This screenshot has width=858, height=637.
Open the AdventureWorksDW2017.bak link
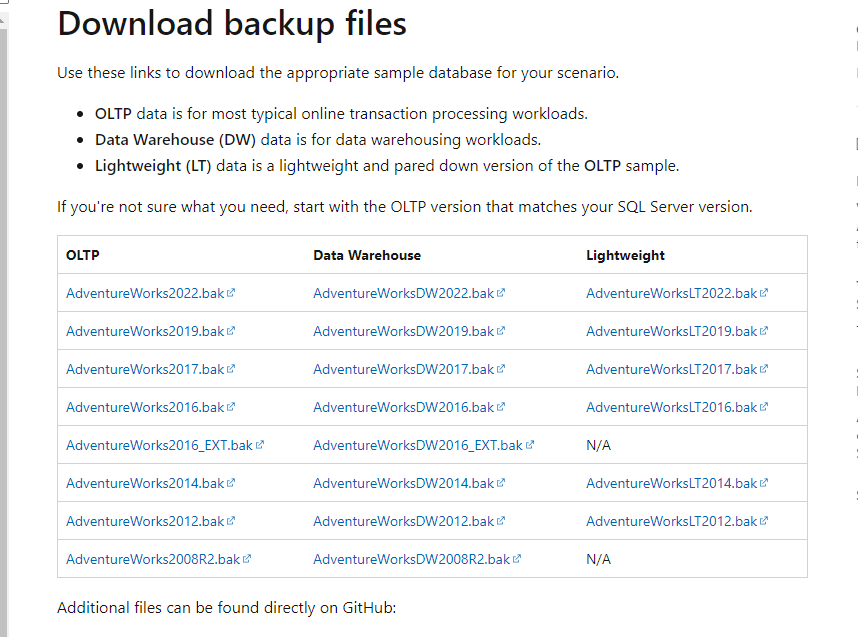(x=403, y=369)
